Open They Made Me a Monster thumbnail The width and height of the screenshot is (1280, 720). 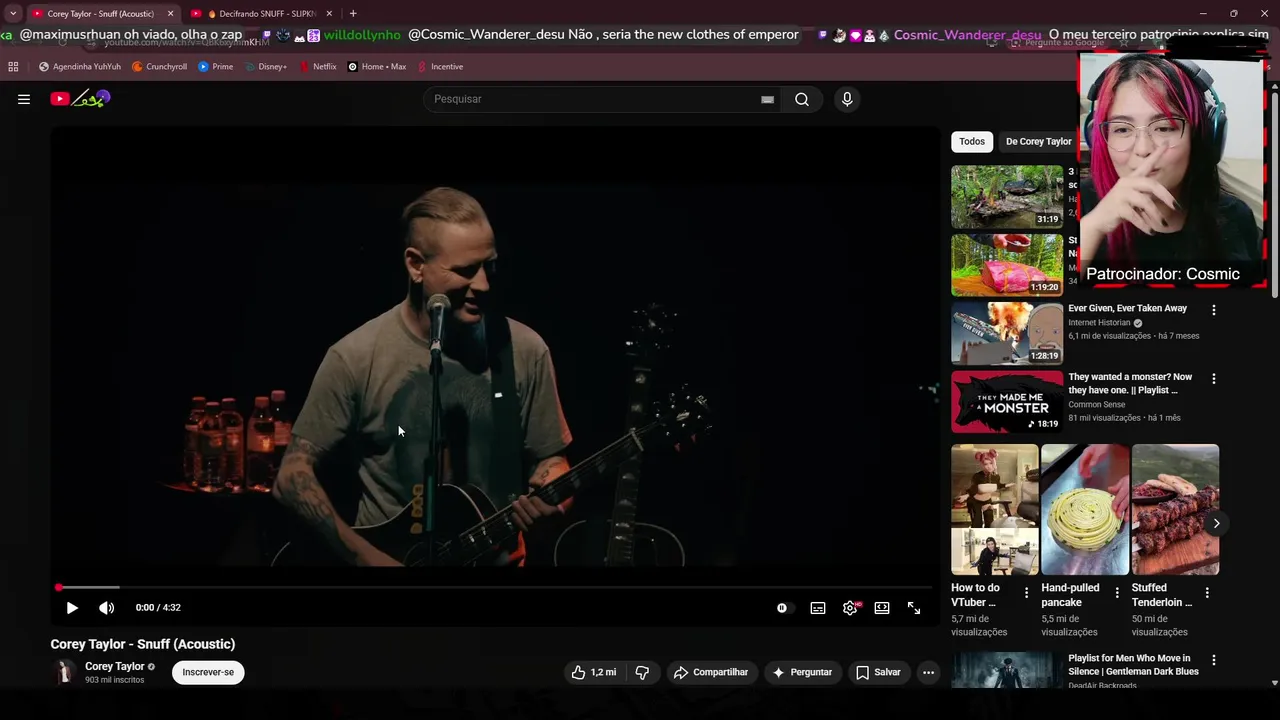coord(1007,402)
